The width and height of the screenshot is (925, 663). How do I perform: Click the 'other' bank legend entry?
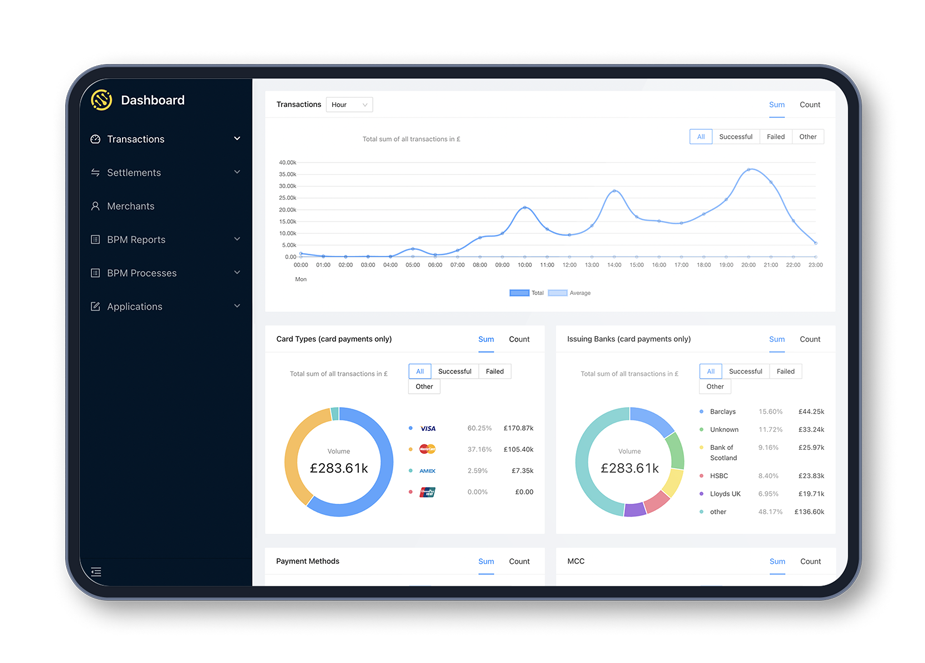718,512
